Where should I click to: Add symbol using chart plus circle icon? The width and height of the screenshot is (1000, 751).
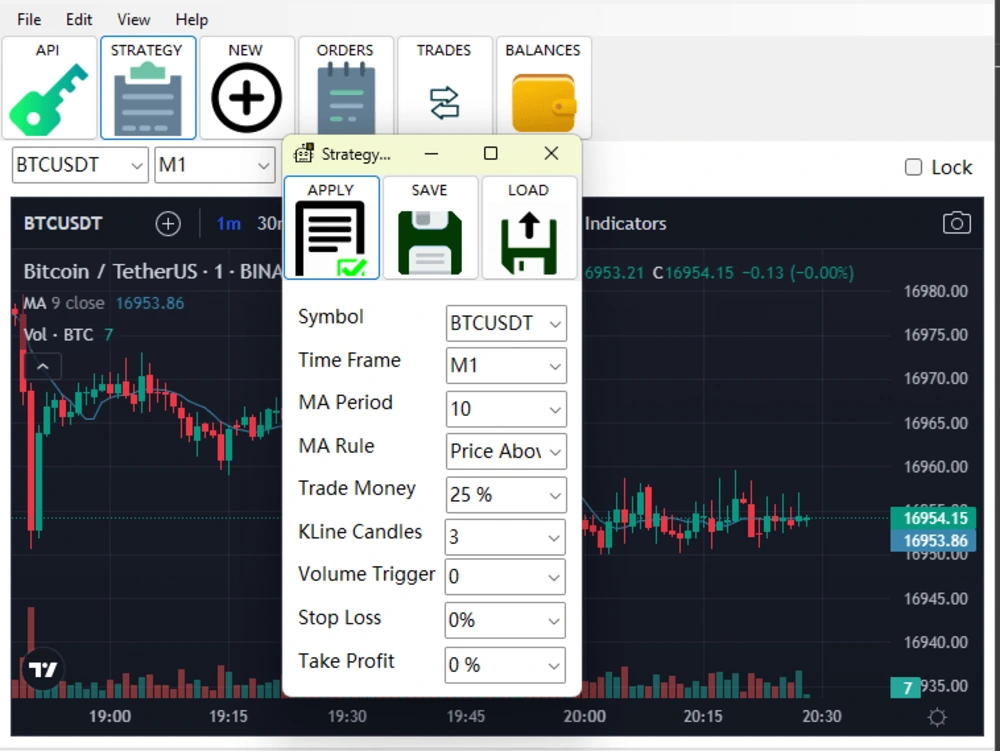168,224
